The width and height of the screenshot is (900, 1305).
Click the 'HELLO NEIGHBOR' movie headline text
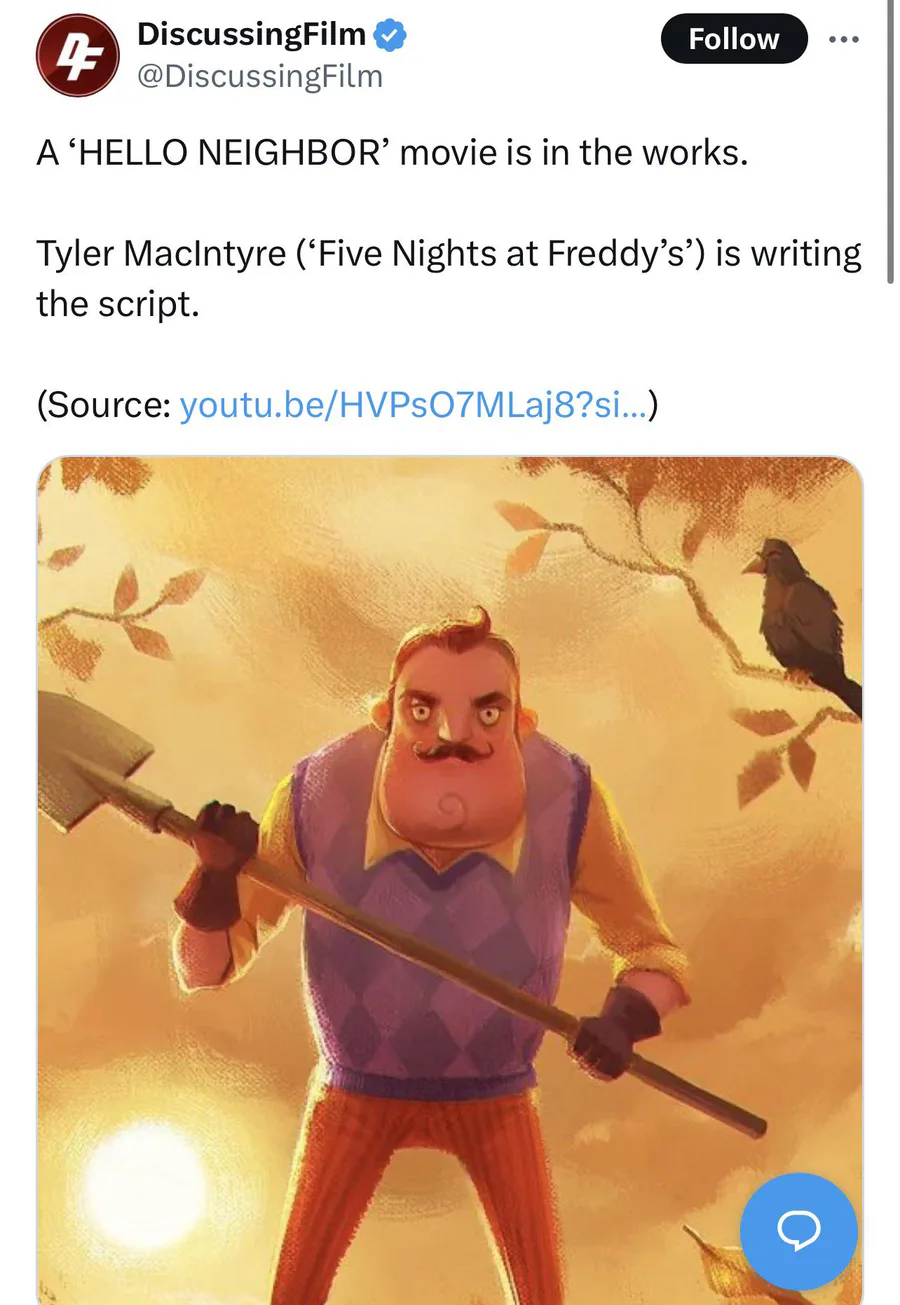pyautogui.click(x=392, y=154)
